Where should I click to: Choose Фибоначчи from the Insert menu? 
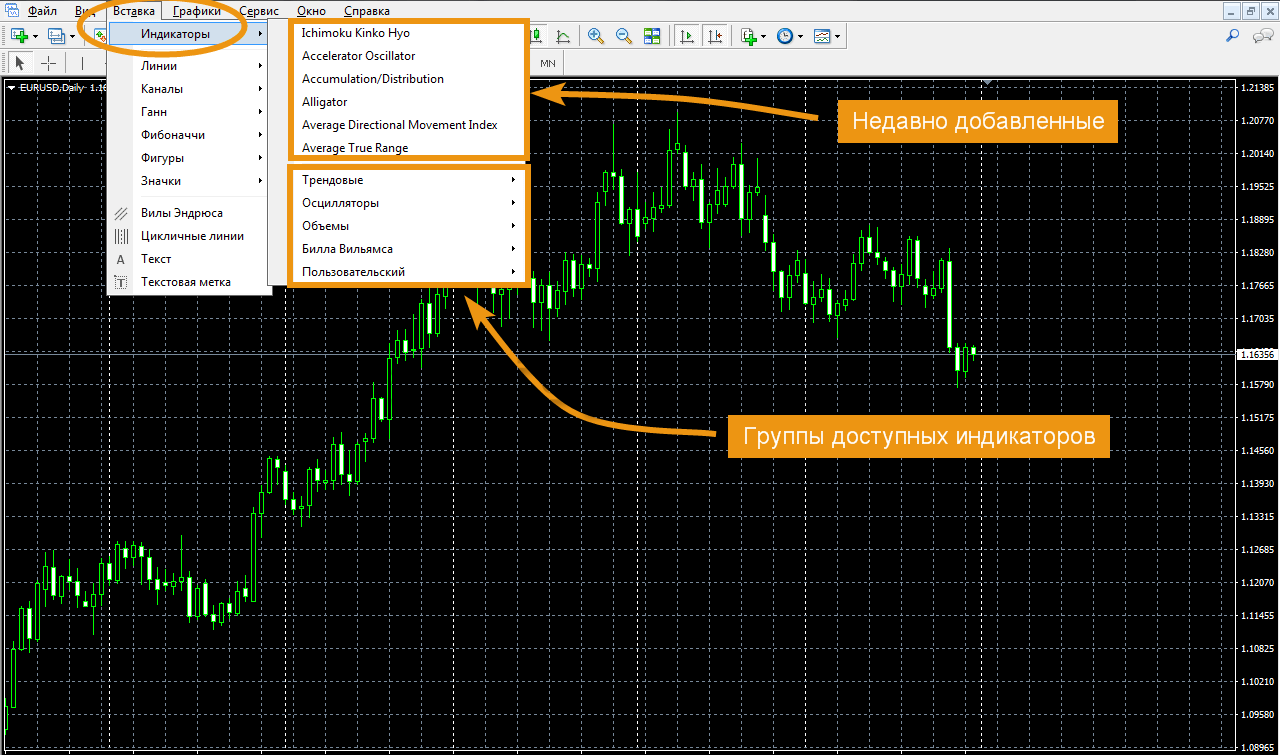(x=173, y=135)
